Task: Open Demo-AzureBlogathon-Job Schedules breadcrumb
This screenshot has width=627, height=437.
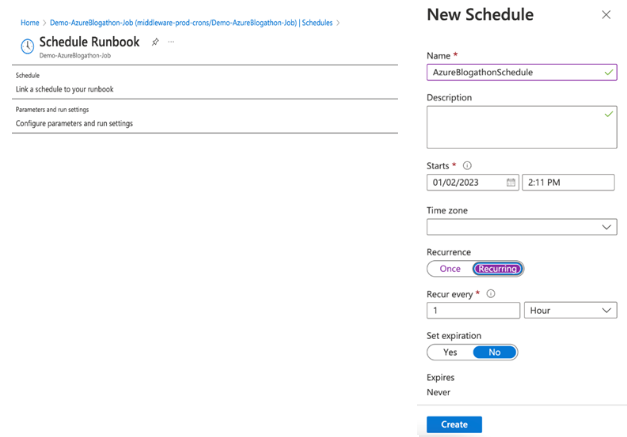Action: [191, 23]
